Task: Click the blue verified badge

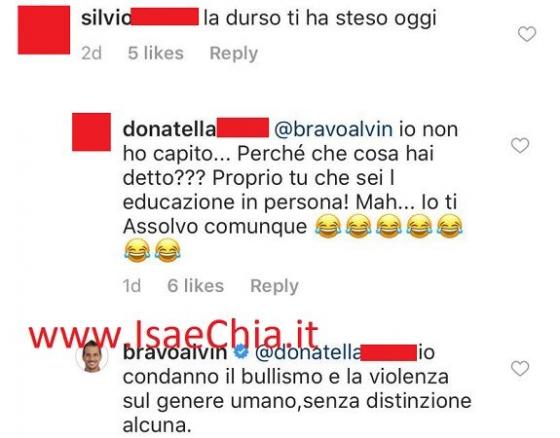Action: (241, 352)
